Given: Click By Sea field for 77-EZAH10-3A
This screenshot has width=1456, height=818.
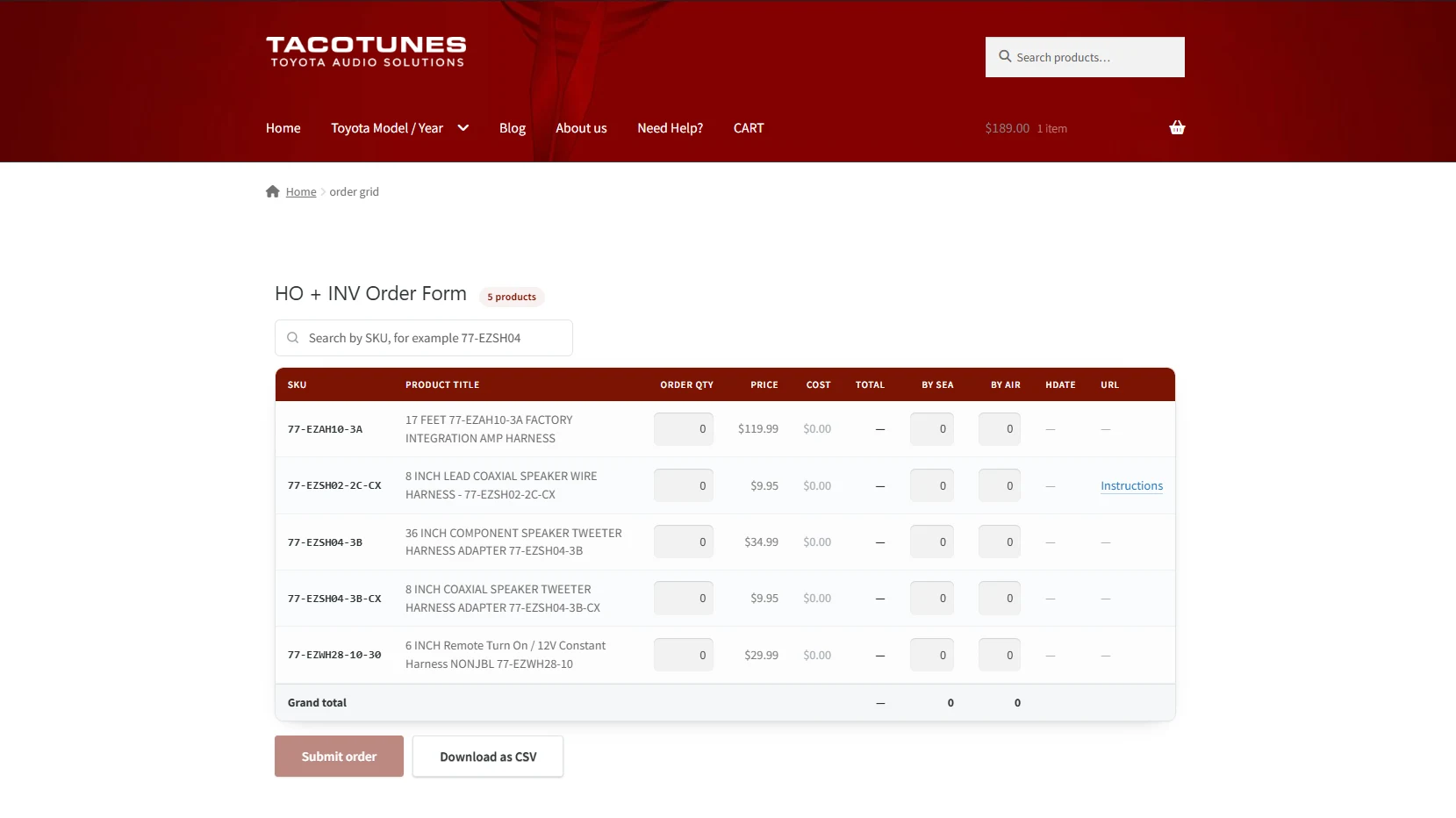Looking at the screenshot, I should [932, 429].
